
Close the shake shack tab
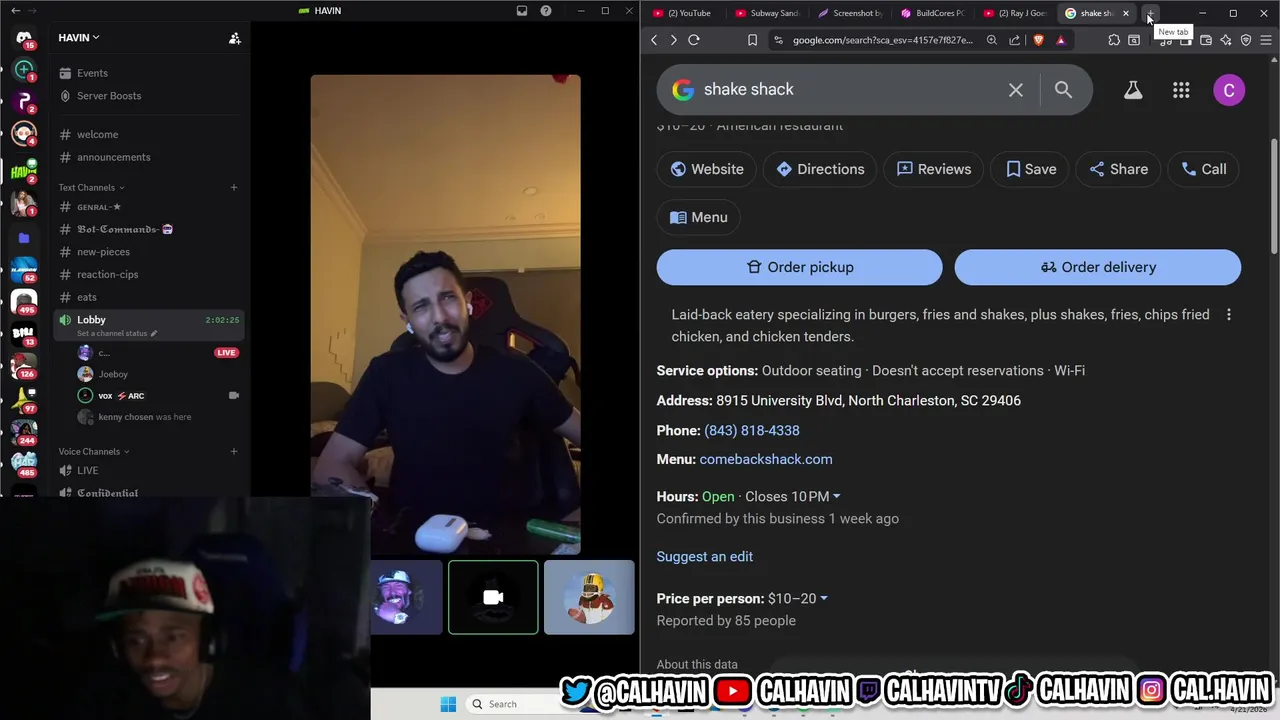(x=1126, y=13)
